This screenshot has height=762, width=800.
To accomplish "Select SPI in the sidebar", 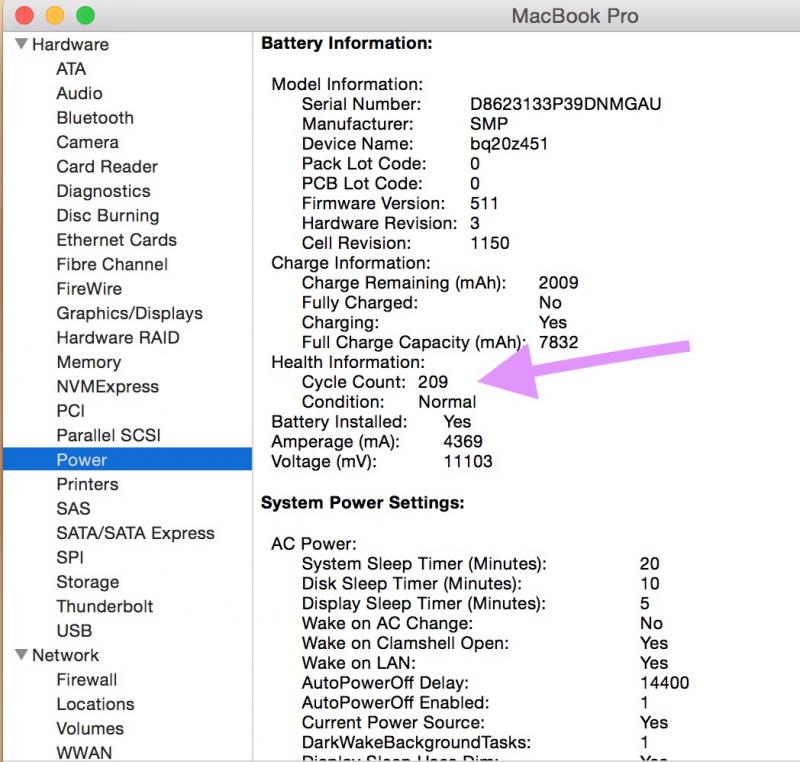I will (x=70, y=557).
